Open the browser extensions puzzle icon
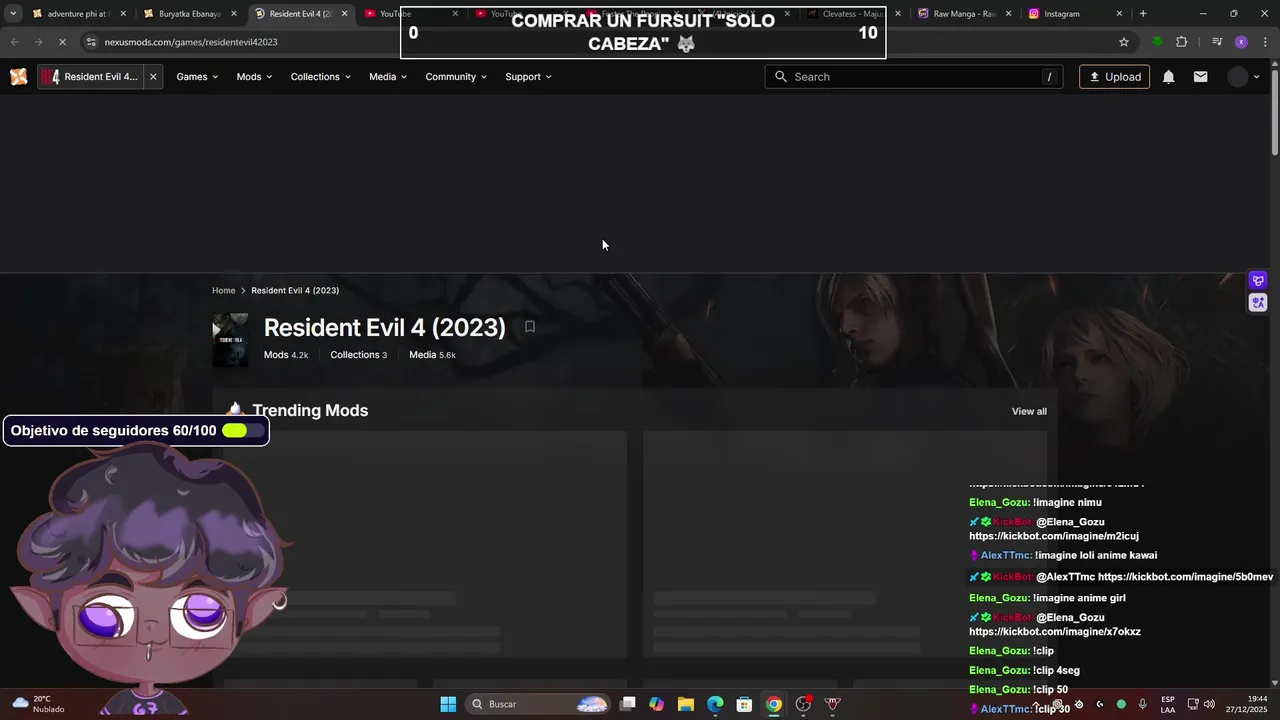The image size is (1280, 720). pyautogui.click(x=1182, y=42)
